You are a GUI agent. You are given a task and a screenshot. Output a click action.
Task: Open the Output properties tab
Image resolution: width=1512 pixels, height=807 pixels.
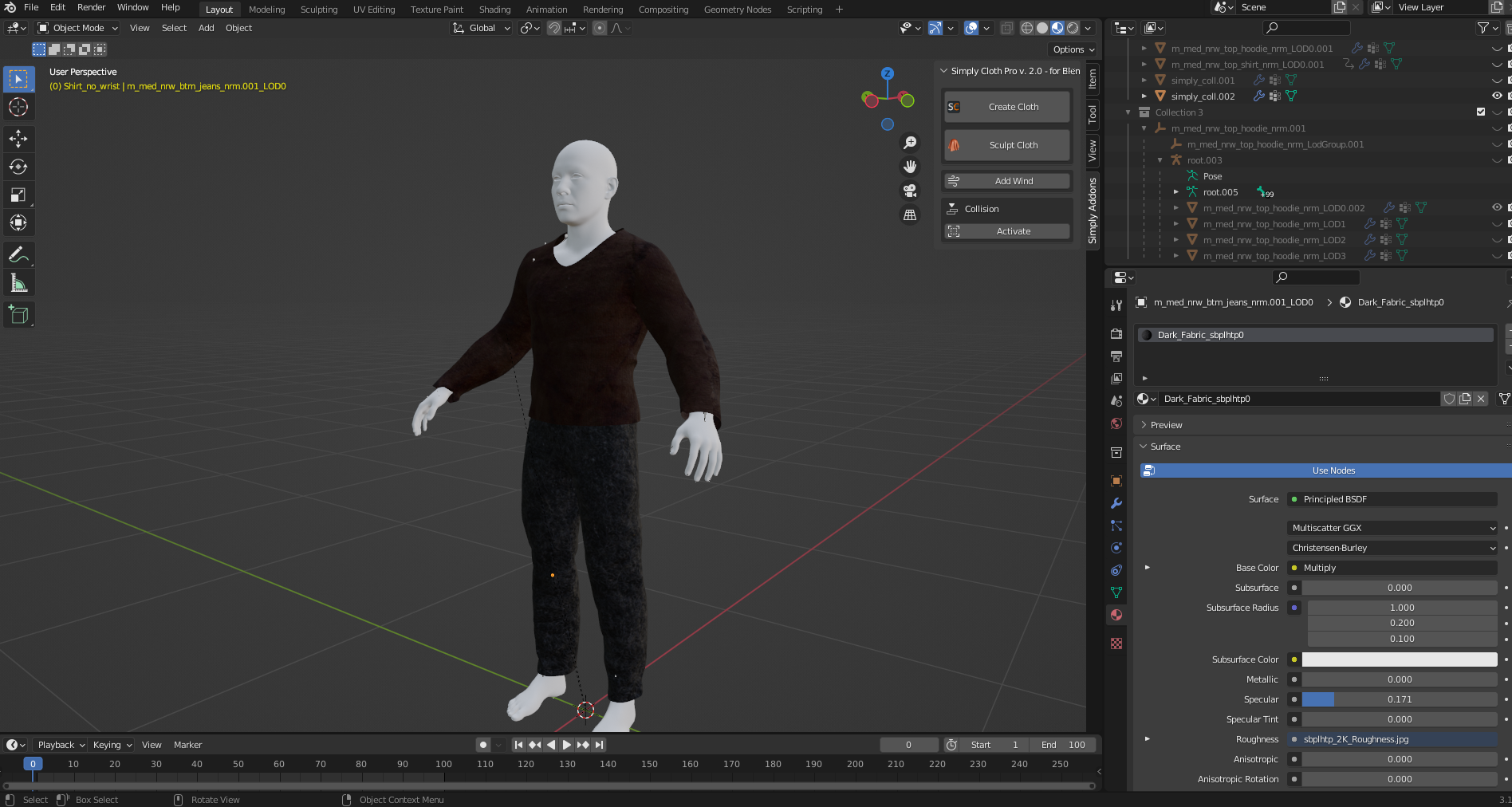tap(1116, 356)
